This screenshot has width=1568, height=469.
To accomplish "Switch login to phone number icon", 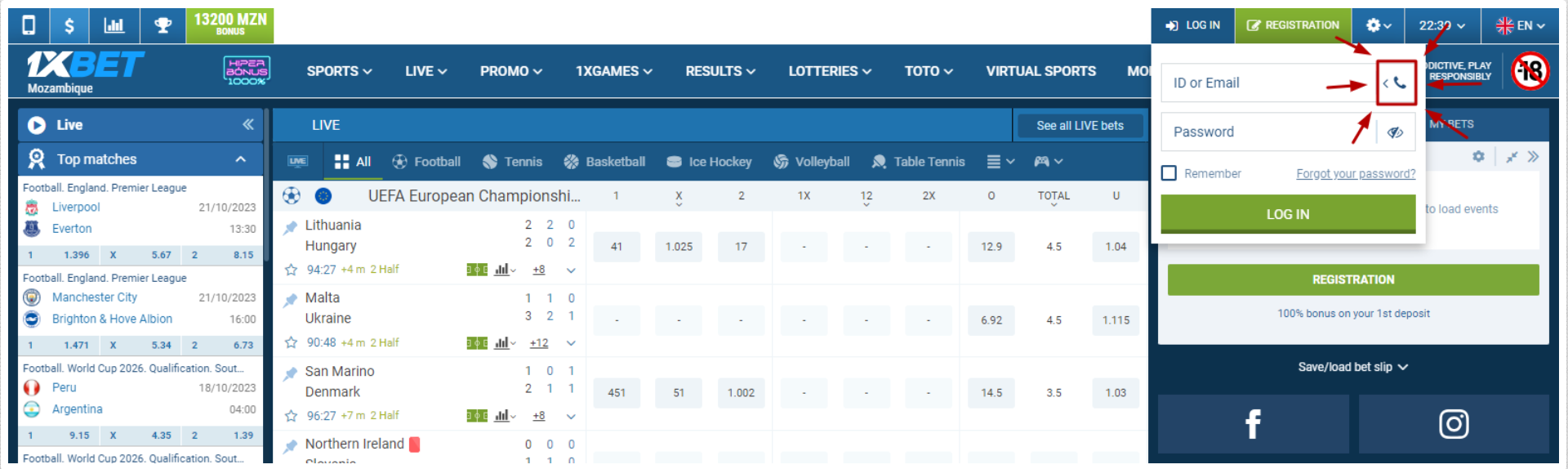I will (1396, 83).
